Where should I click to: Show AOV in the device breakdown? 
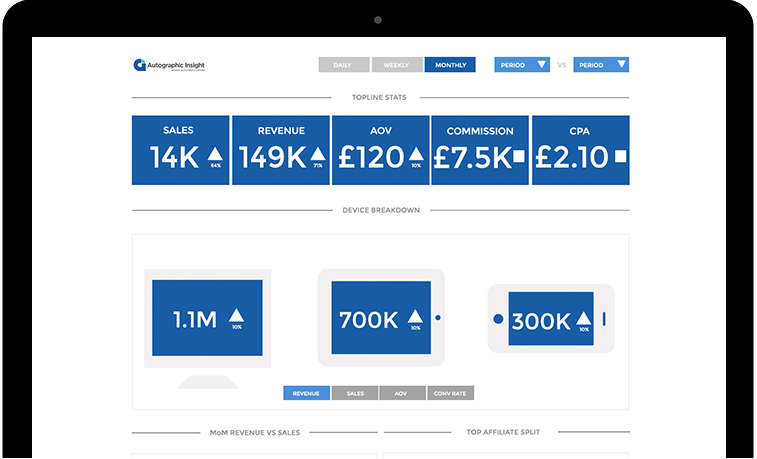click(x=402, y=393)
